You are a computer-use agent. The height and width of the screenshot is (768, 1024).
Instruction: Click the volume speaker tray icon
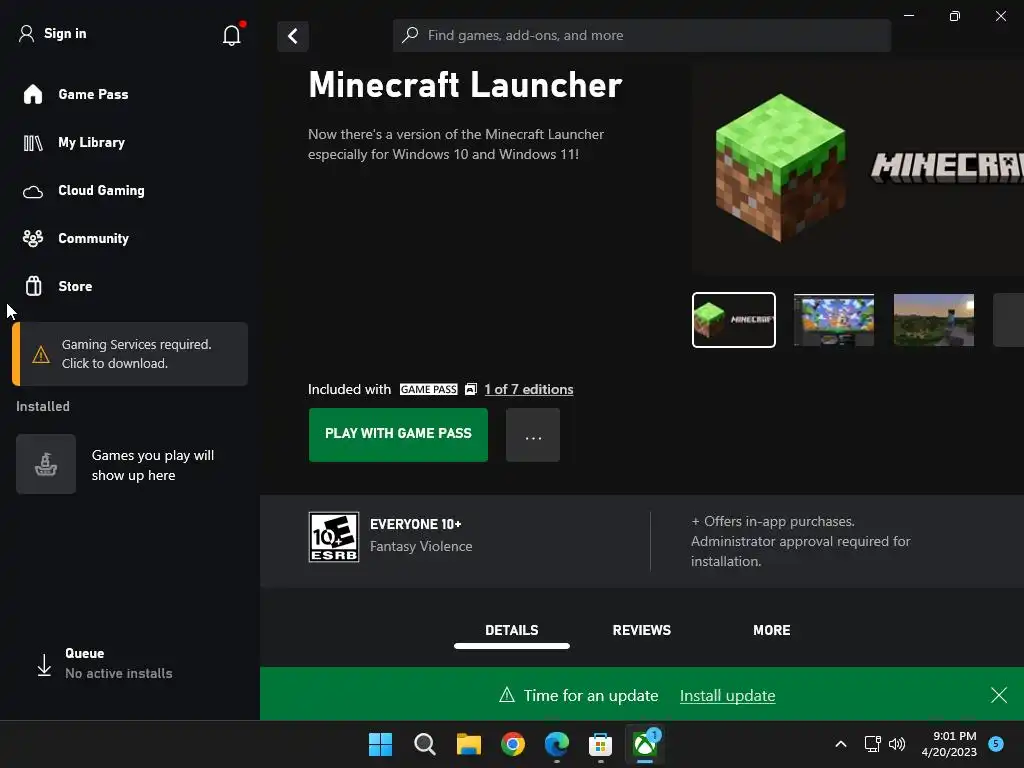897,744
